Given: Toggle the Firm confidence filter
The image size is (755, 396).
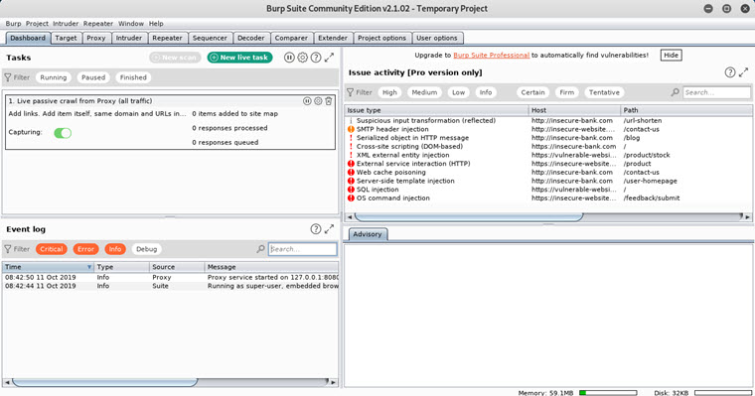Looking at the screenshot, I should (567, 92).
